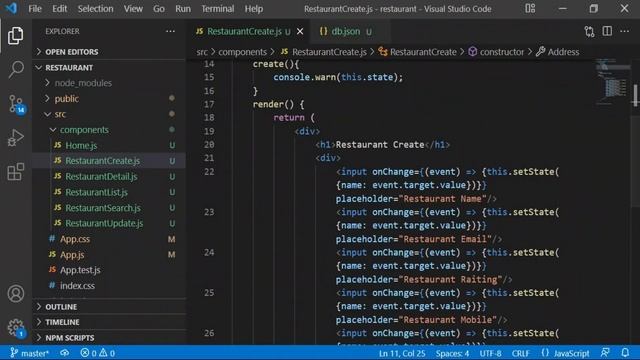The width and height of the screenshot is (640, 360).
Task: Open App.test.js file
Action: [109, 270]
